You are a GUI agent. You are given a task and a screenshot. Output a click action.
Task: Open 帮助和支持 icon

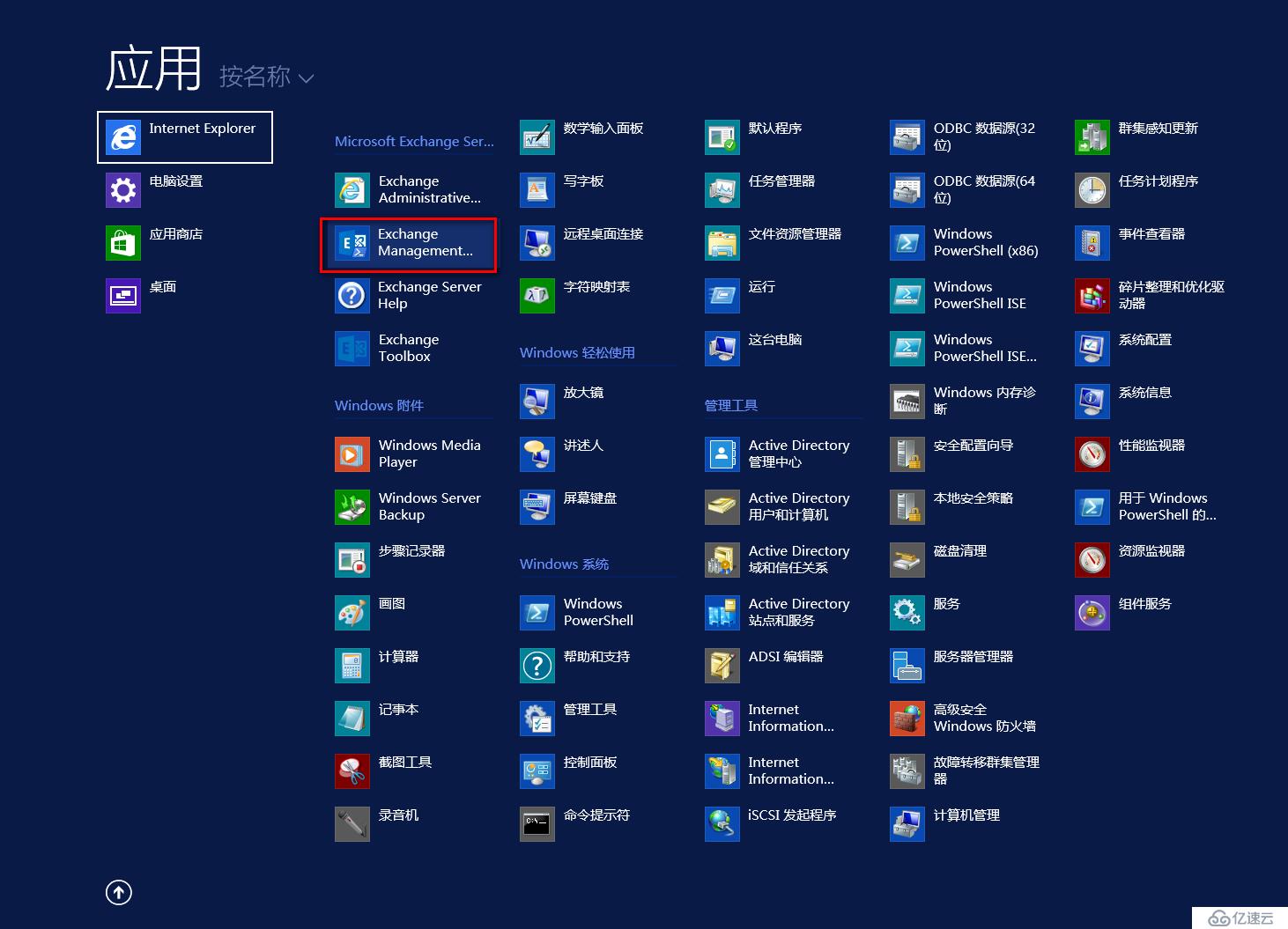pos(537,666)
